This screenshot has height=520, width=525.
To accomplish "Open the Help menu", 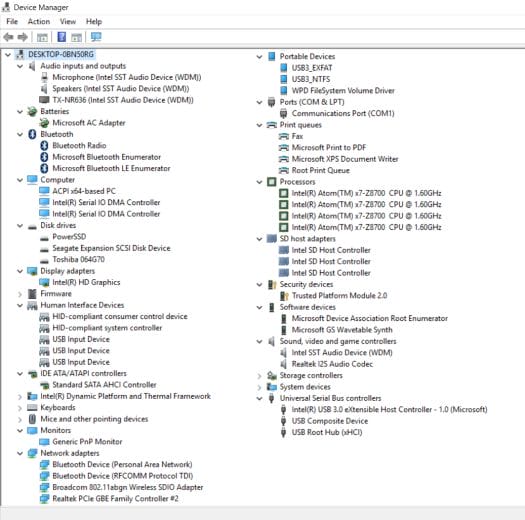I will click(x=94, y=21).
